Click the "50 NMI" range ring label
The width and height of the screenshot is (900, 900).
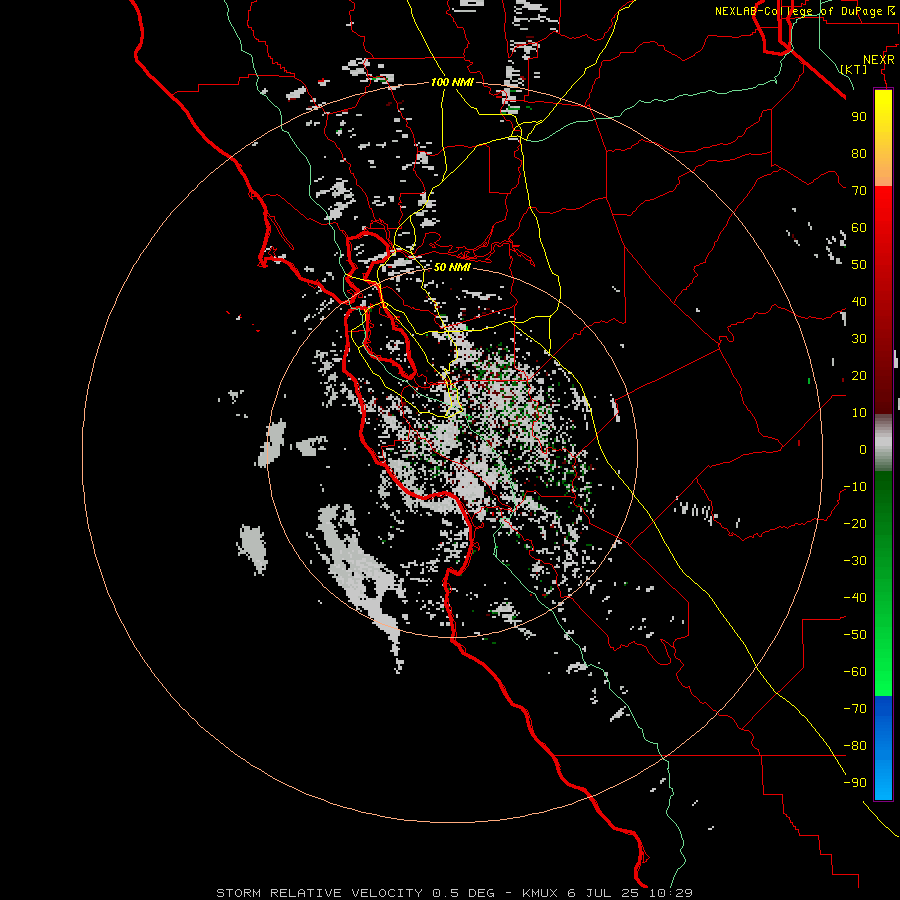(x=452, y=267)
